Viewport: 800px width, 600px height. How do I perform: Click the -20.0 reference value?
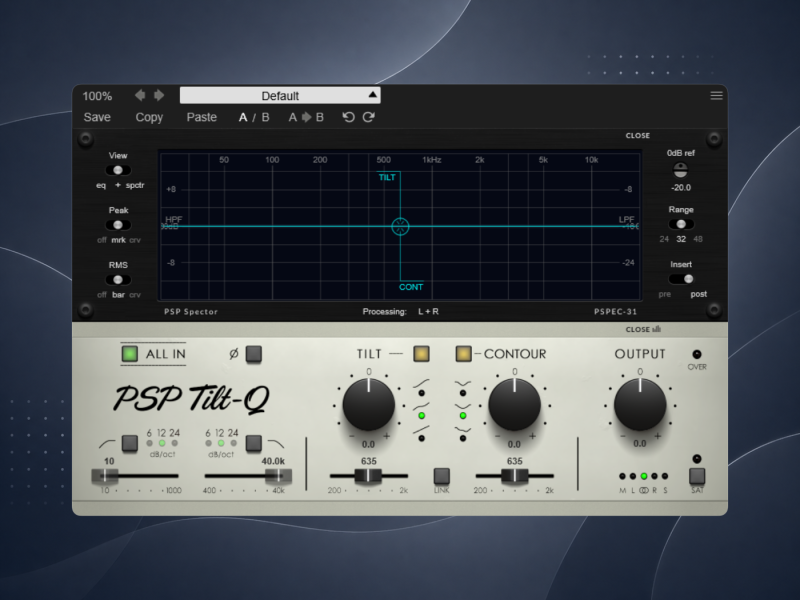(681, 188)
